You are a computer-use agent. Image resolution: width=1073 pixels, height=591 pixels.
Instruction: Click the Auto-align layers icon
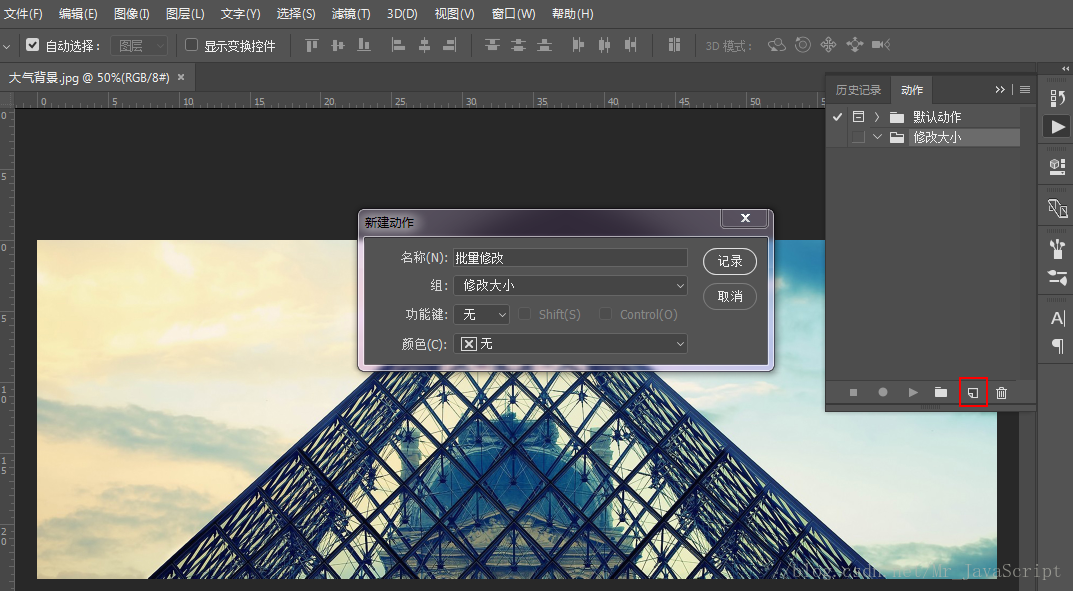(674, 45)
